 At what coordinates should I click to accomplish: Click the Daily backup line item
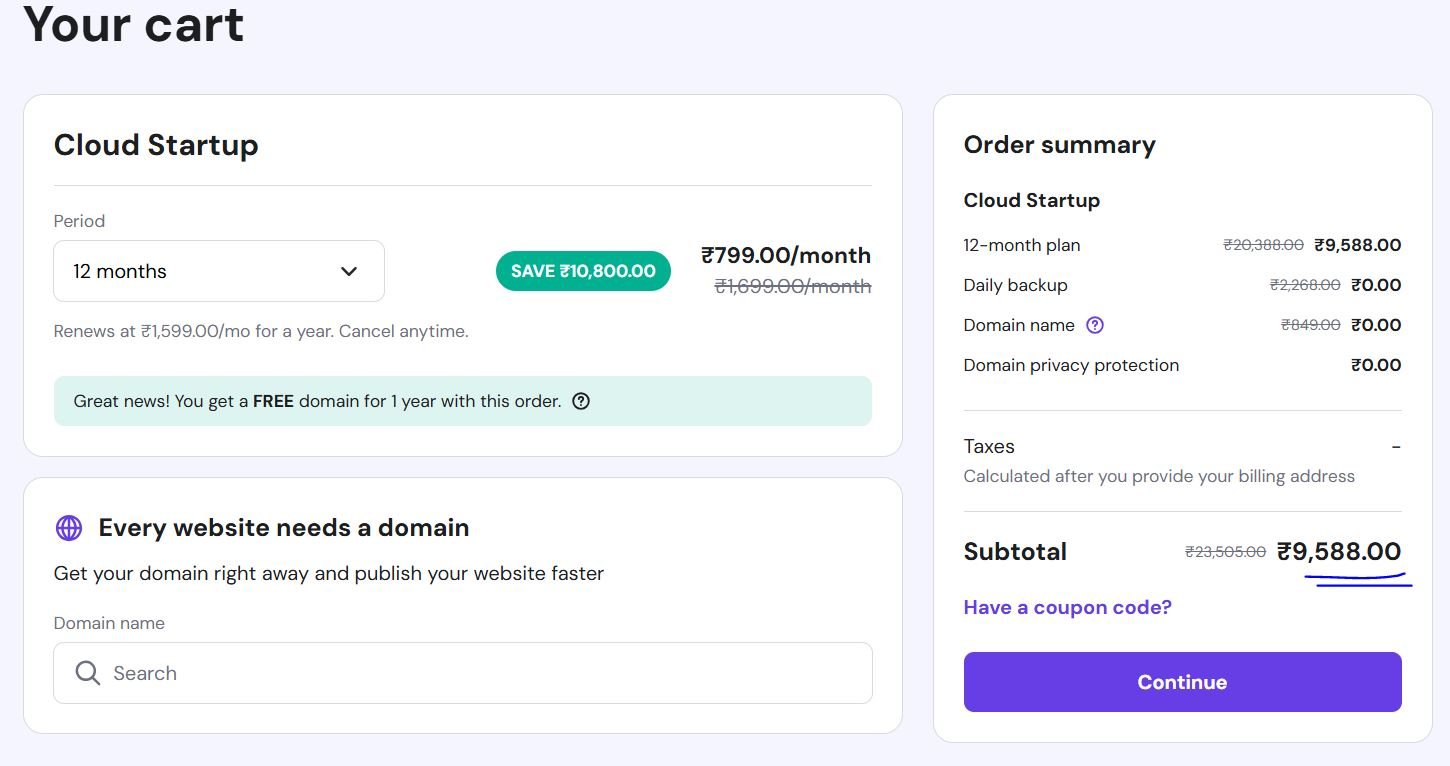tap(1015, 285)
